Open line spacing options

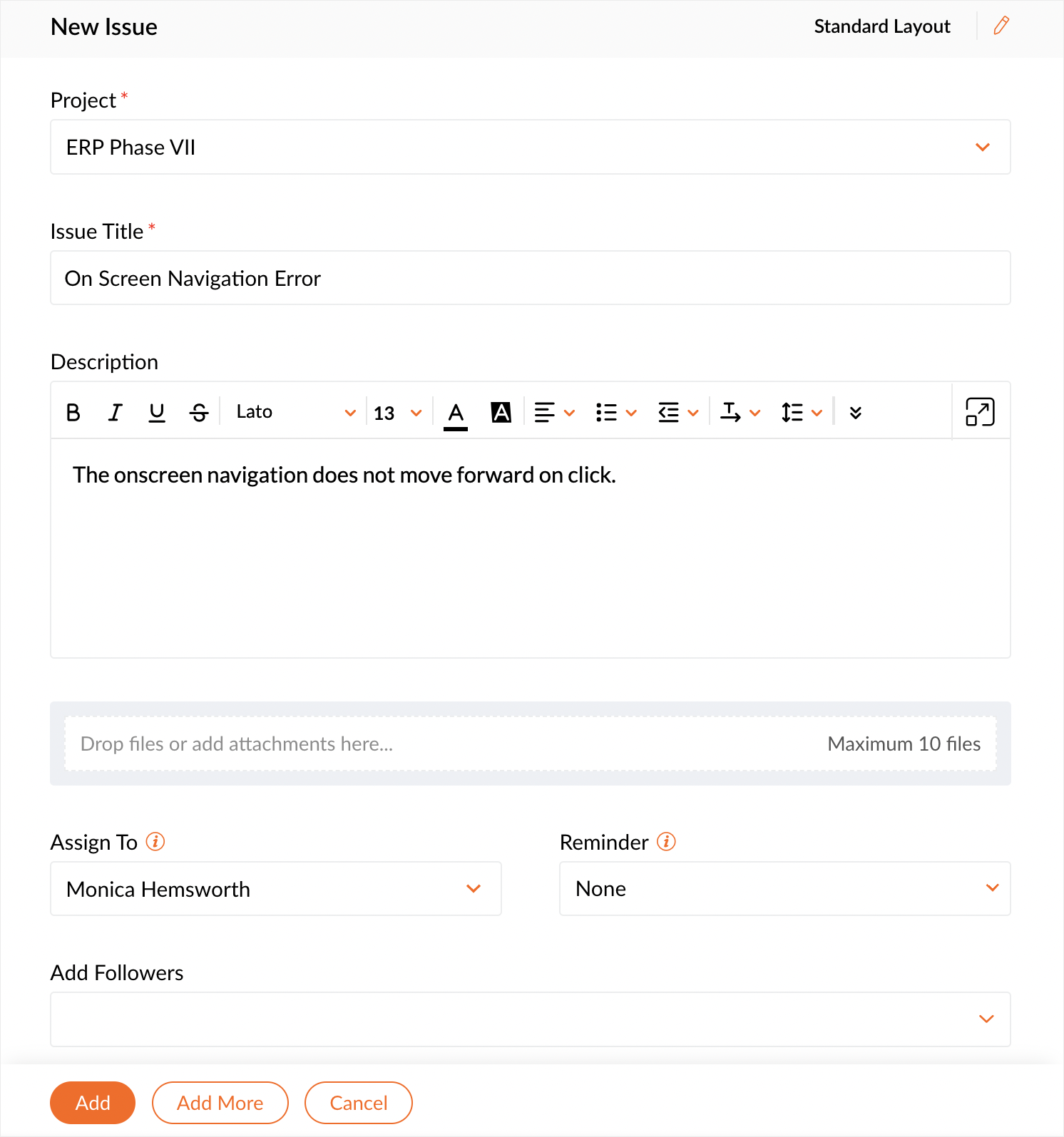[x=802, y=412]
